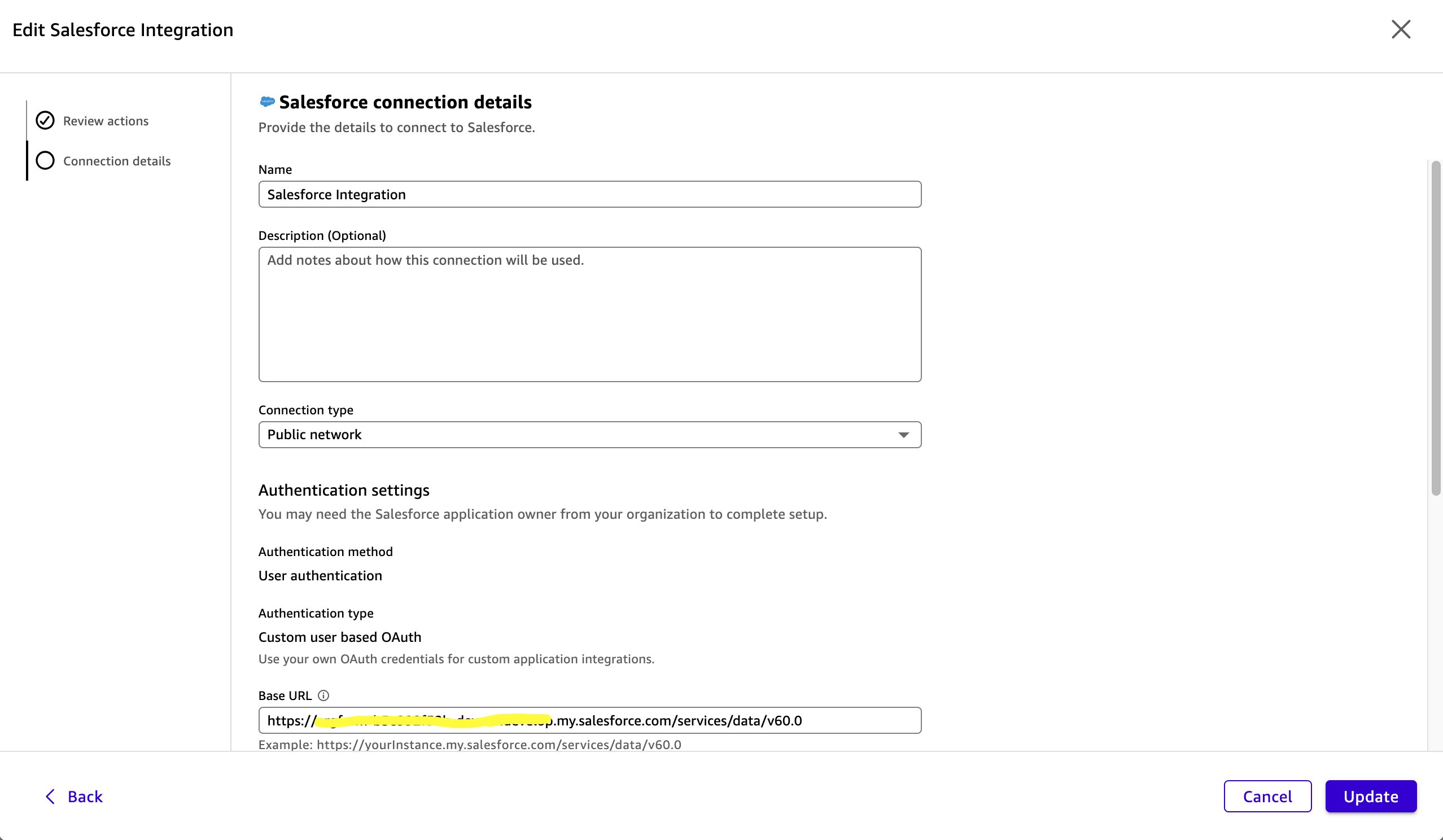Viewport: 1443px width, 840px height.
Task: Click the Salesforce cloud icon
Action: tap(267, 102)
